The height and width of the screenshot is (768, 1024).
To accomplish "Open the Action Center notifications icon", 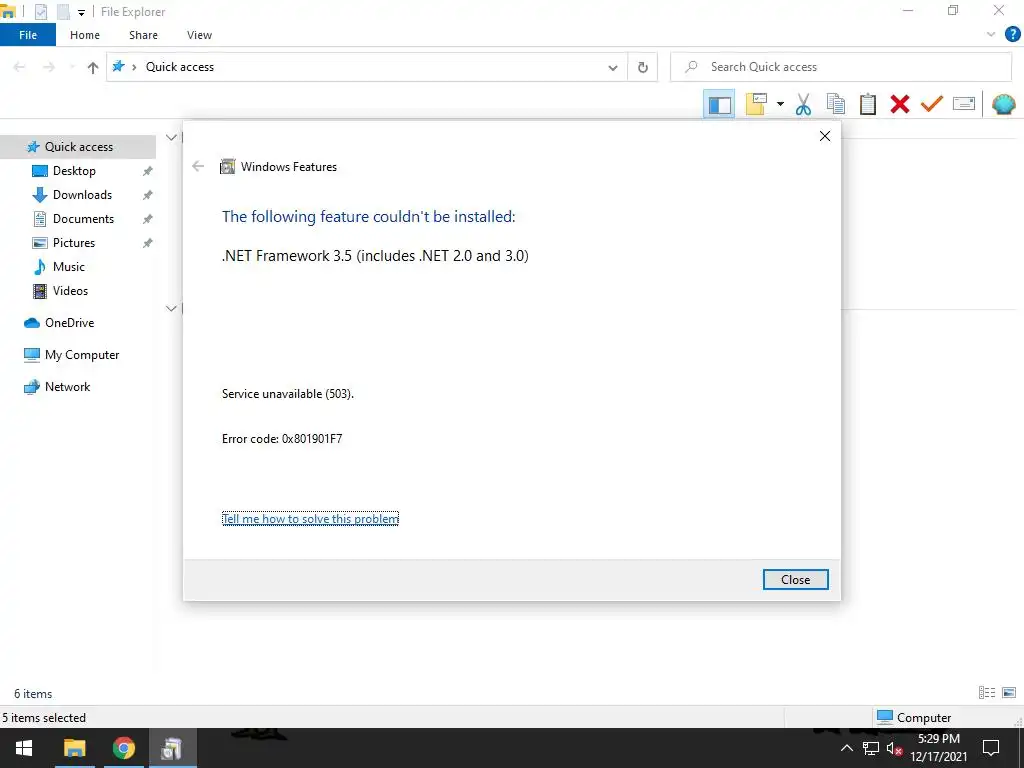I will (x=991, y=748).
